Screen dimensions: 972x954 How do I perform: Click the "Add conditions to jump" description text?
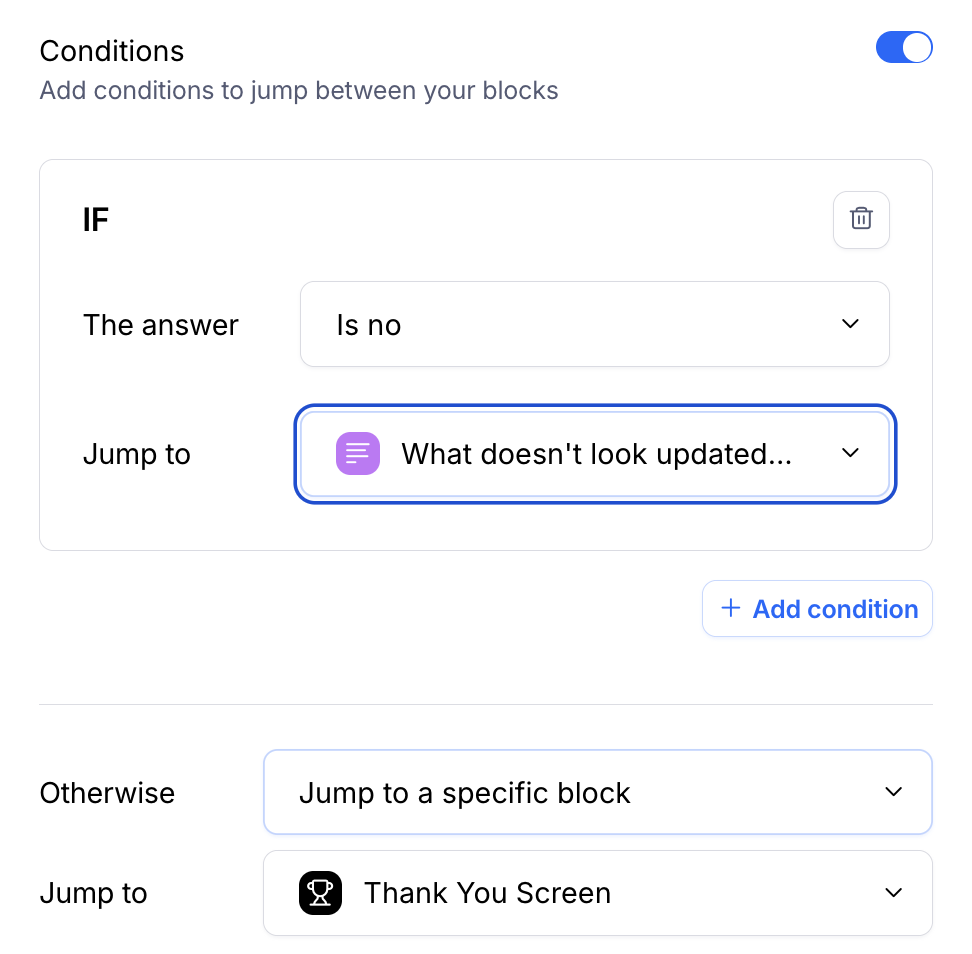(x=299, y=91)
